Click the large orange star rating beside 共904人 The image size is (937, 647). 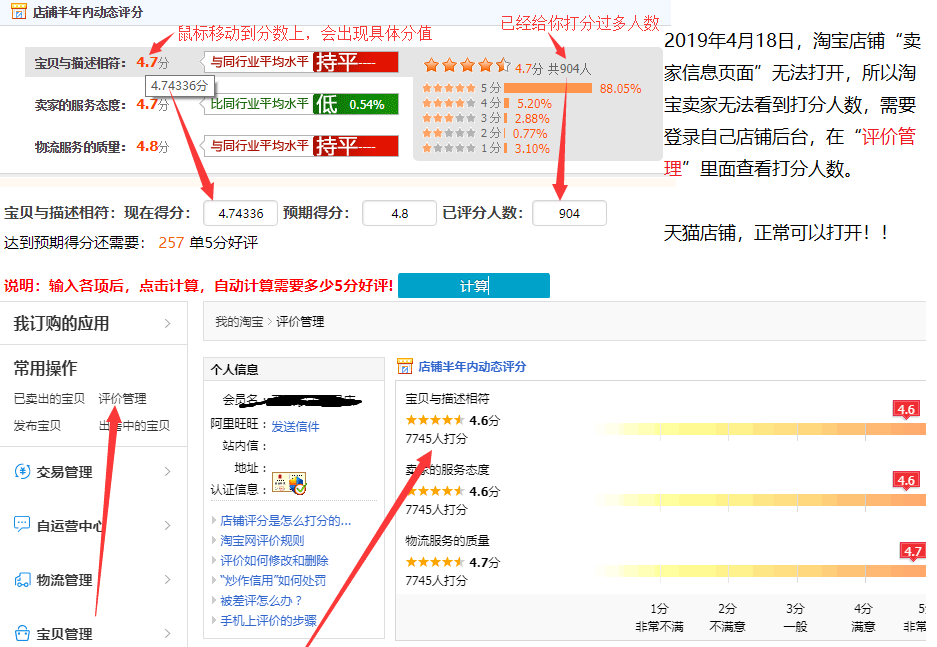[467, 65]
